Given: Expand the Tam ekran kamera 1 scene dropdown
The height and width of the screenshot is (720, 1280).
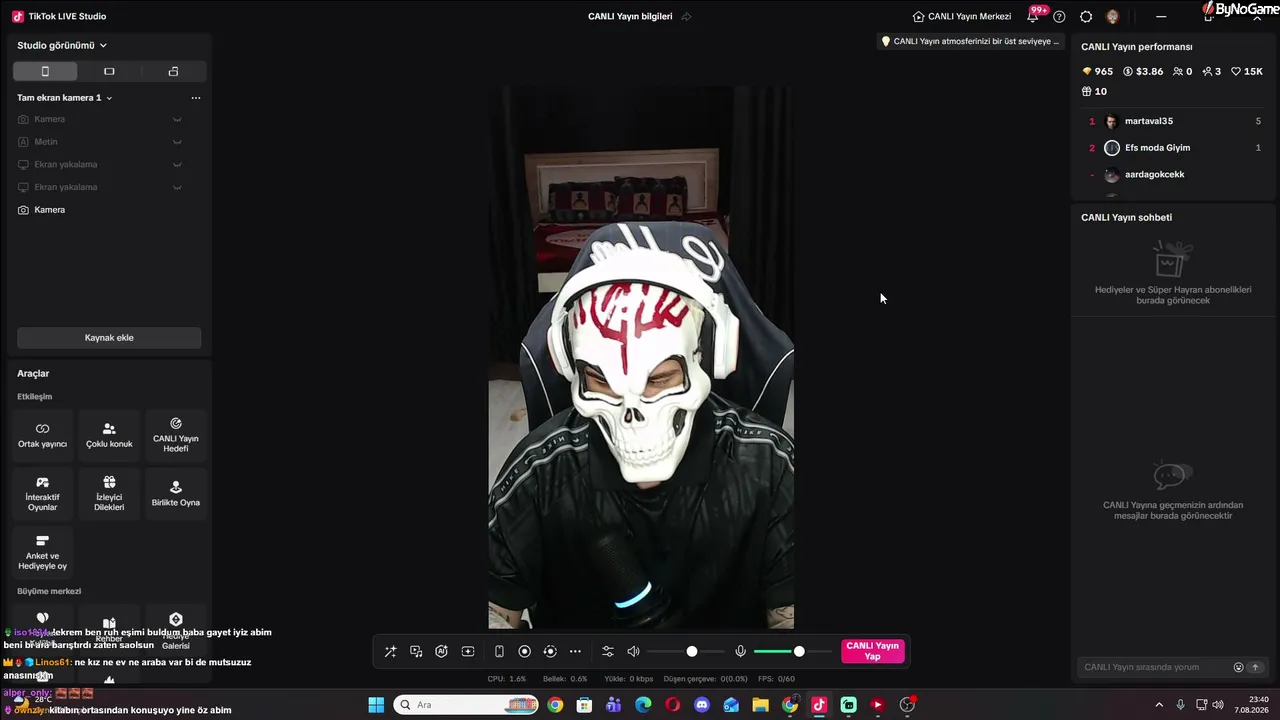Looking at the screenshot, I should click(65, 98).
